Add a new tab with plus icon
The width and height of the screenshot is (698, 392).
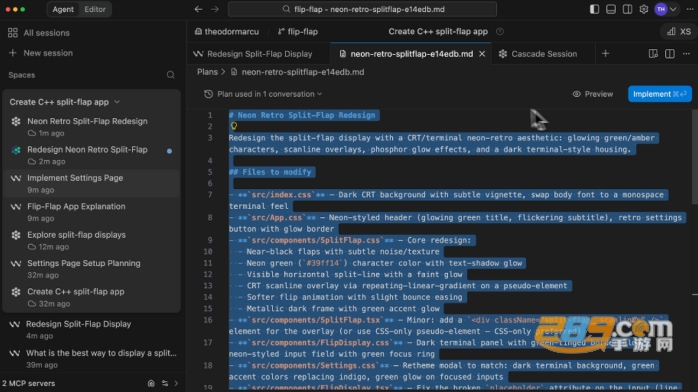(605, 53)
